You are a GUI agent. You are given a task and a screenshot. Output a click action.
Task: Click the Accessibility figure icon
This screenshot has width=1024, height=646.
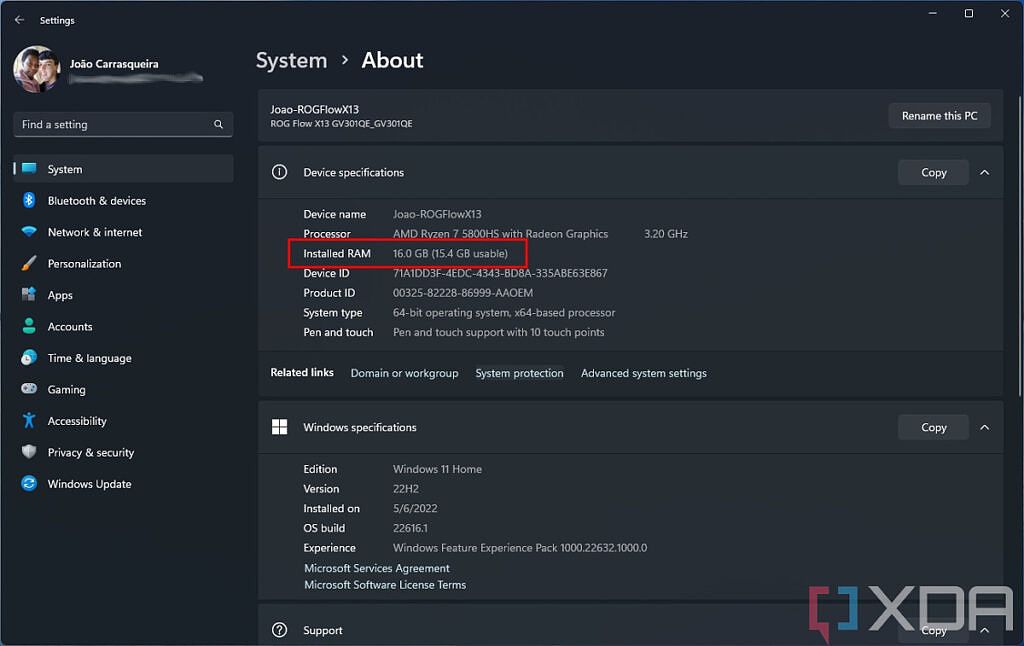coord(30,421)
